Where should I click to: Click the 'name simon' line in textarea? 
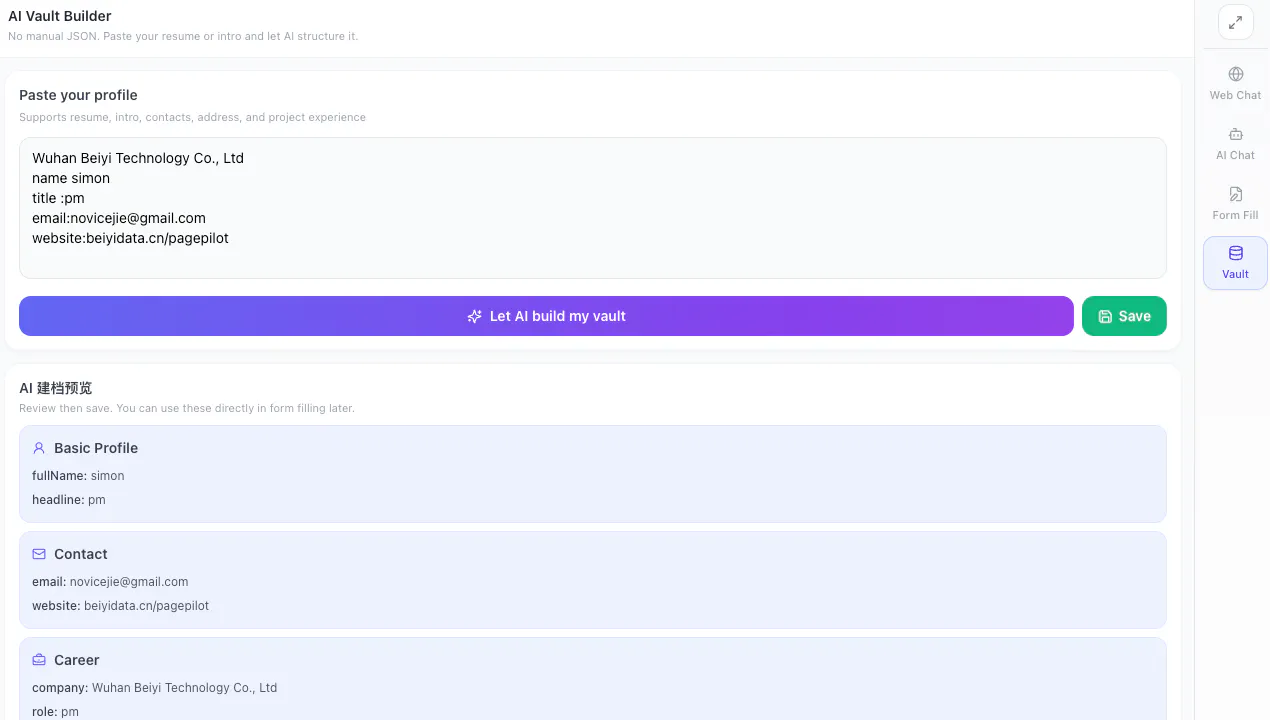pyautogui.click(x=71, y=178)
